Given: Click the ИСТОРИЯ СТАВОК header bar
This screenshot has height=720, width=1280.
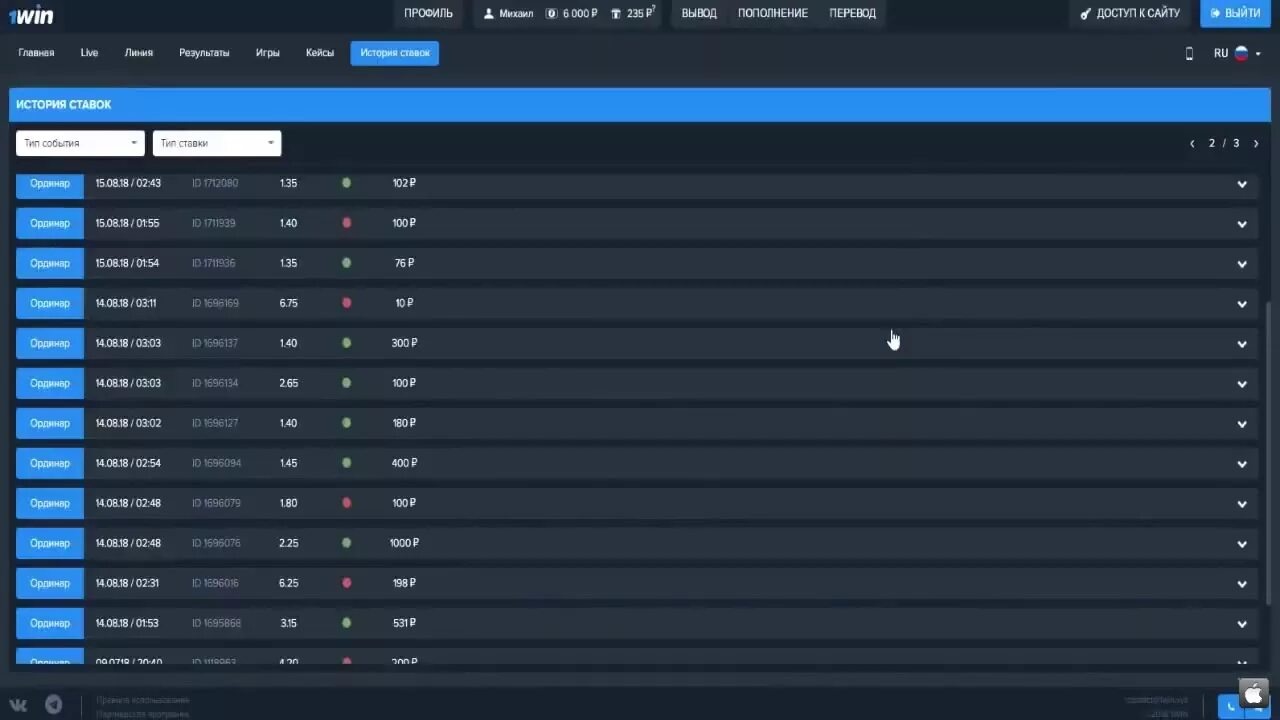Looking at the screenshot, I should (x=640, y=105).
